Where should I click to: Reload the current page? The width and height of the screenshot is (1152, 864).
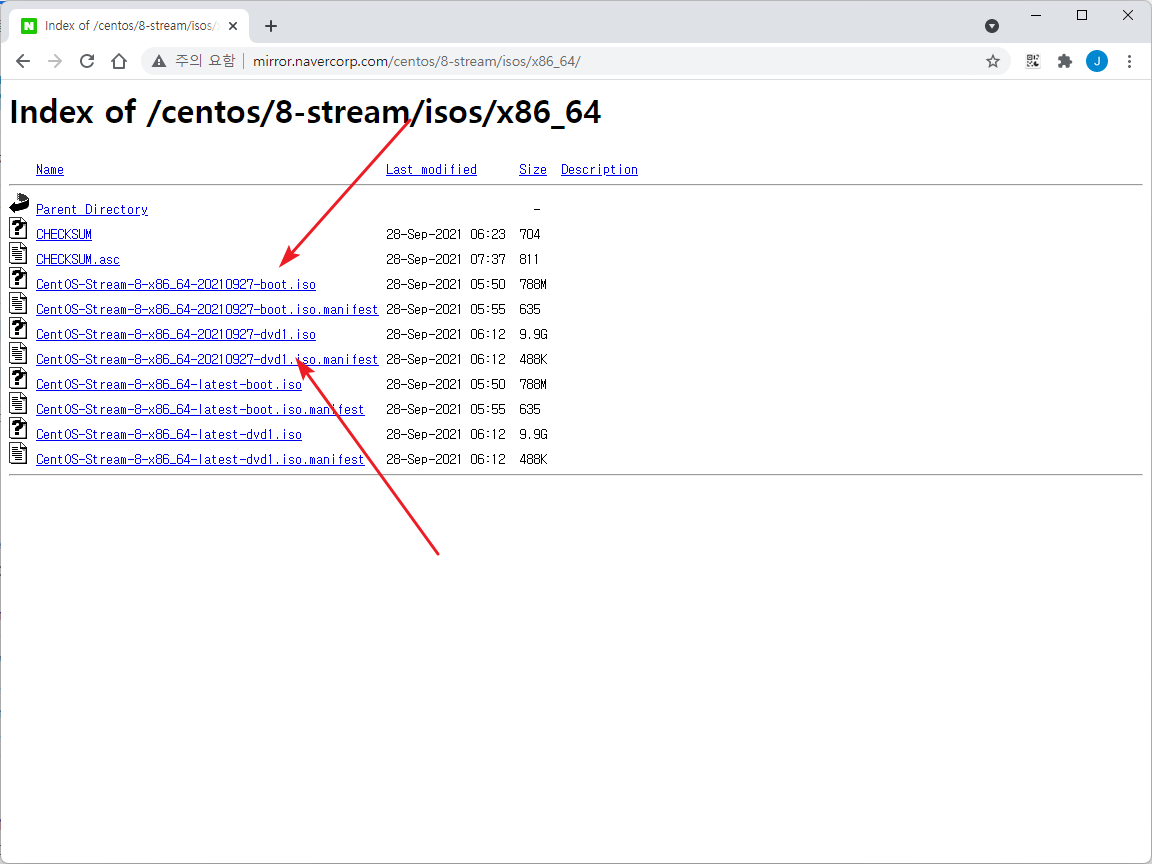coord(87,62)
